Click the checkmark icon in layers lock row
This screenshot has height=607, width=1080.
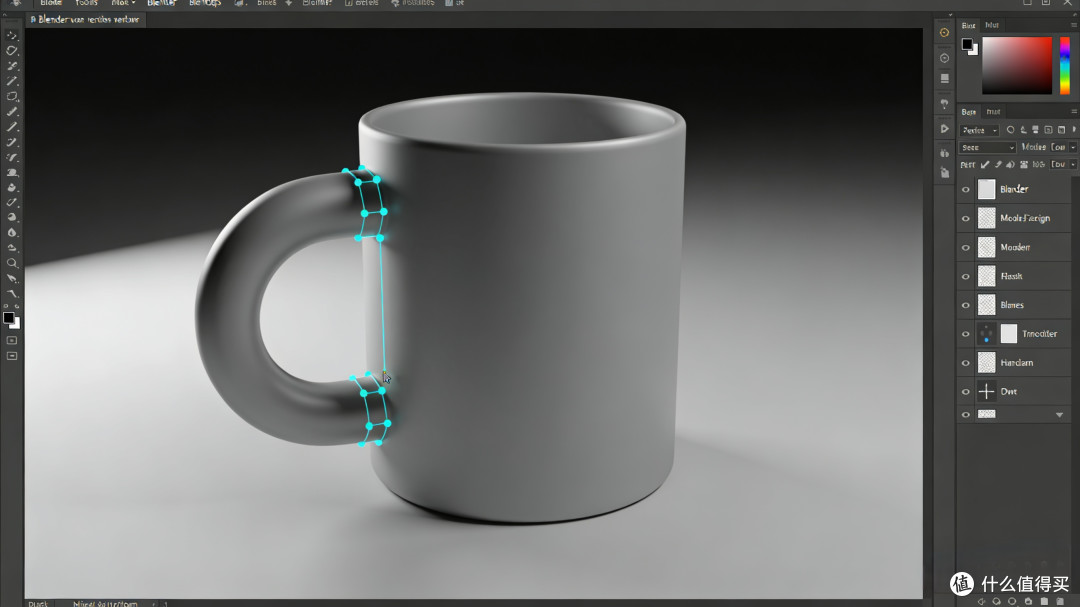(x=985, y=165)
